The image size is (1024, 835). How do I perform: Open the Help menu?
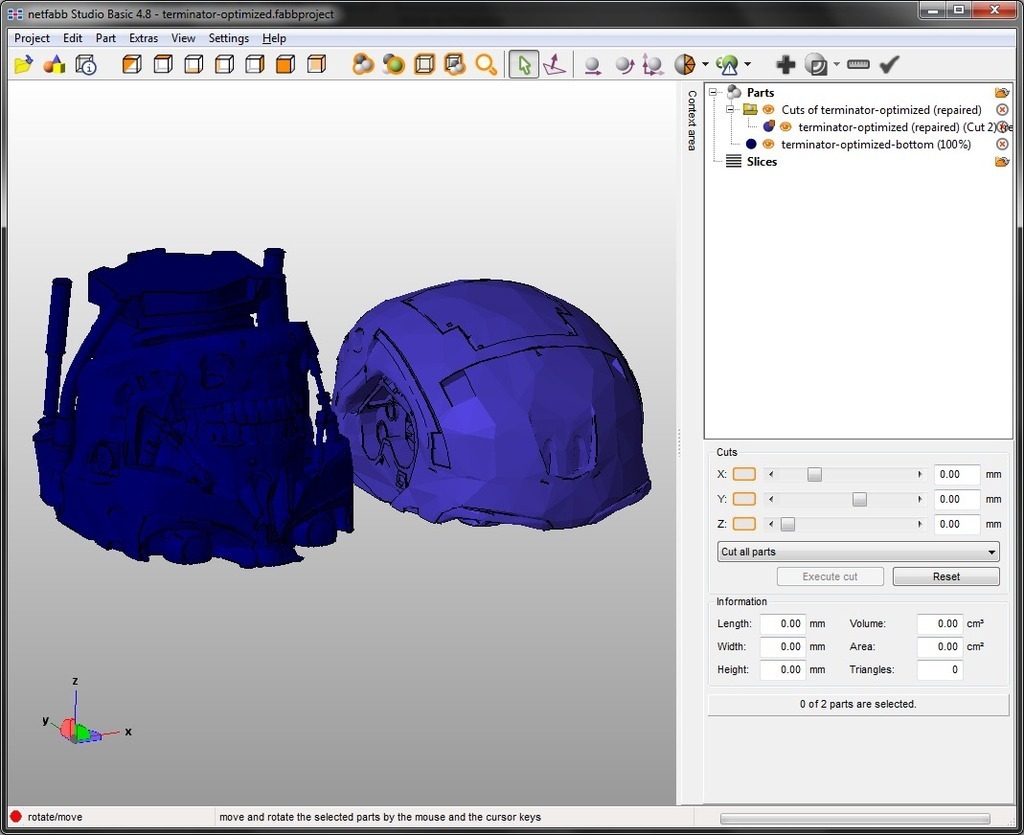coord(274,38)
